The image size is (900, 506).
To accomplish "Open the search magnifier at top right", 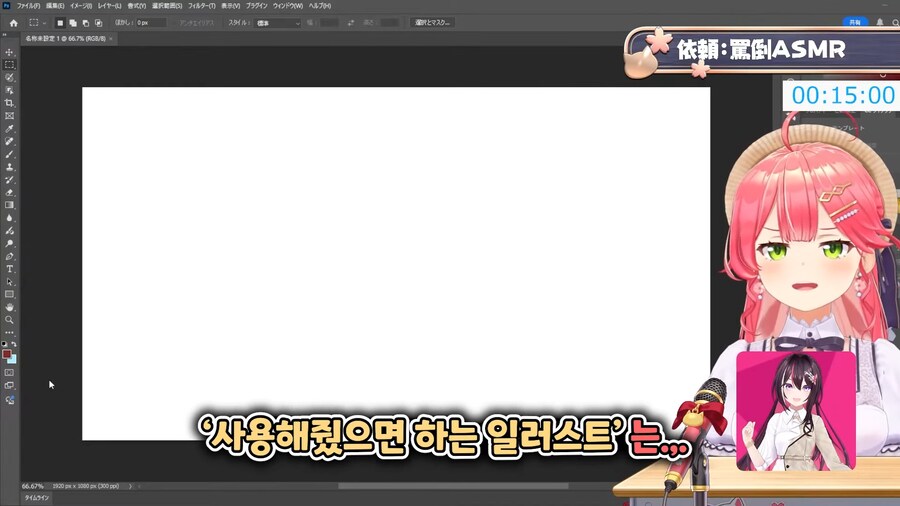I will point(895,22).
